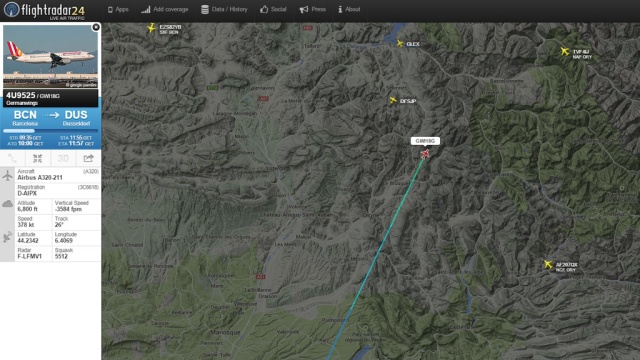Click the Germanwings aircraft photo thumbnail
640x360 pixels.
(x=51, y=56)
